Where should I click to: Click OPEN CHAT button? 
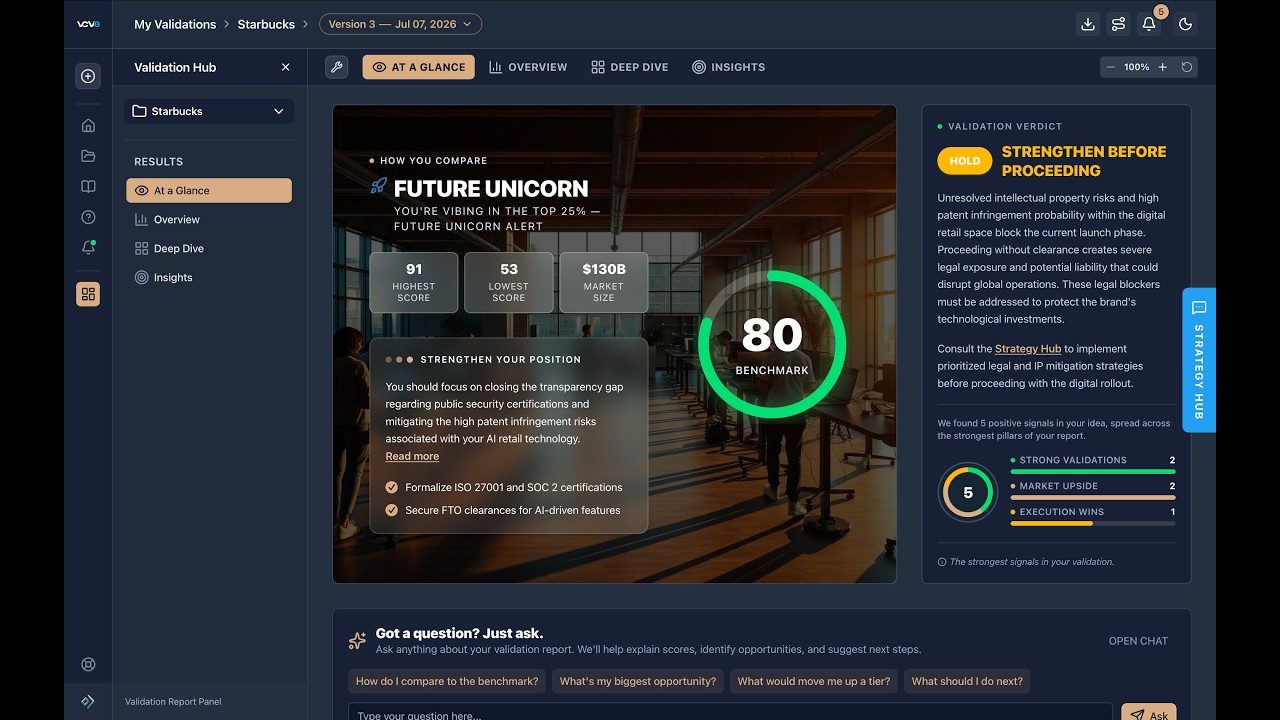click(1138, 641)
